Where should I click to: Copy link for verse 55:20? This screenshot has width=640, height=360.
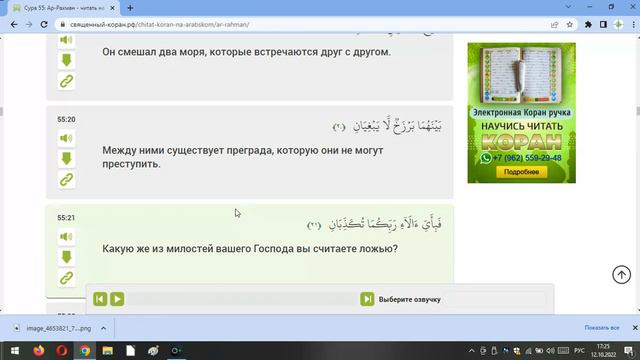(66, 180)
